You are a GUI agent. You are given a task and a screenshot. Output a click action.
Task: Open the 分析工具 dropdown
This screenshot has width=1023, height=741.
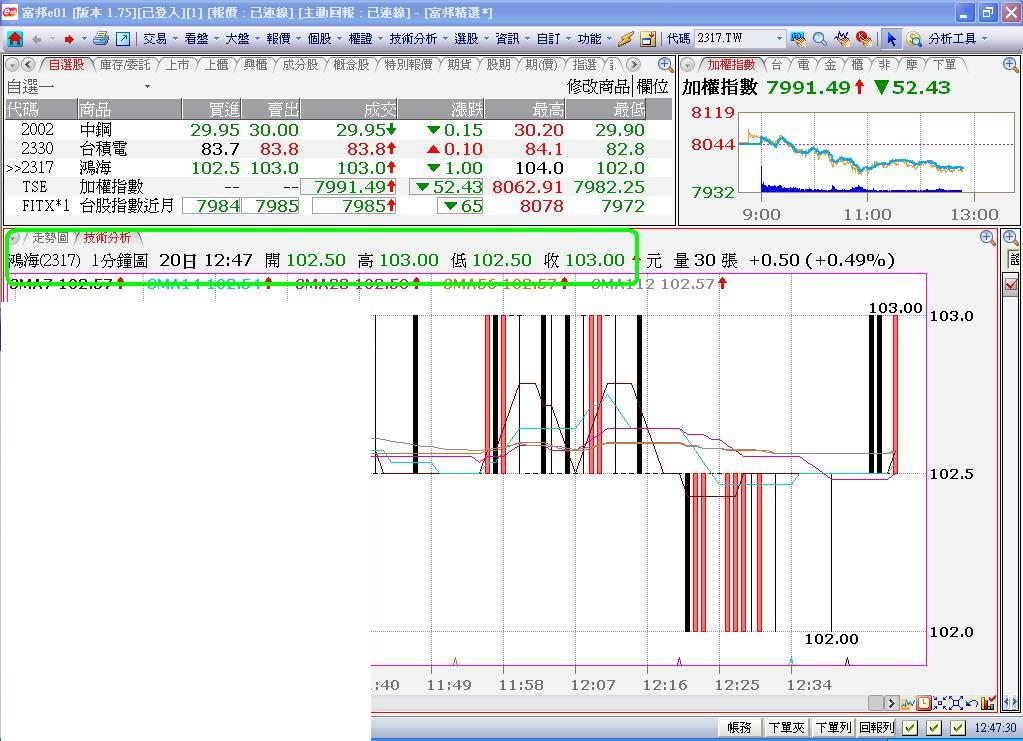(x=957, y=39)
